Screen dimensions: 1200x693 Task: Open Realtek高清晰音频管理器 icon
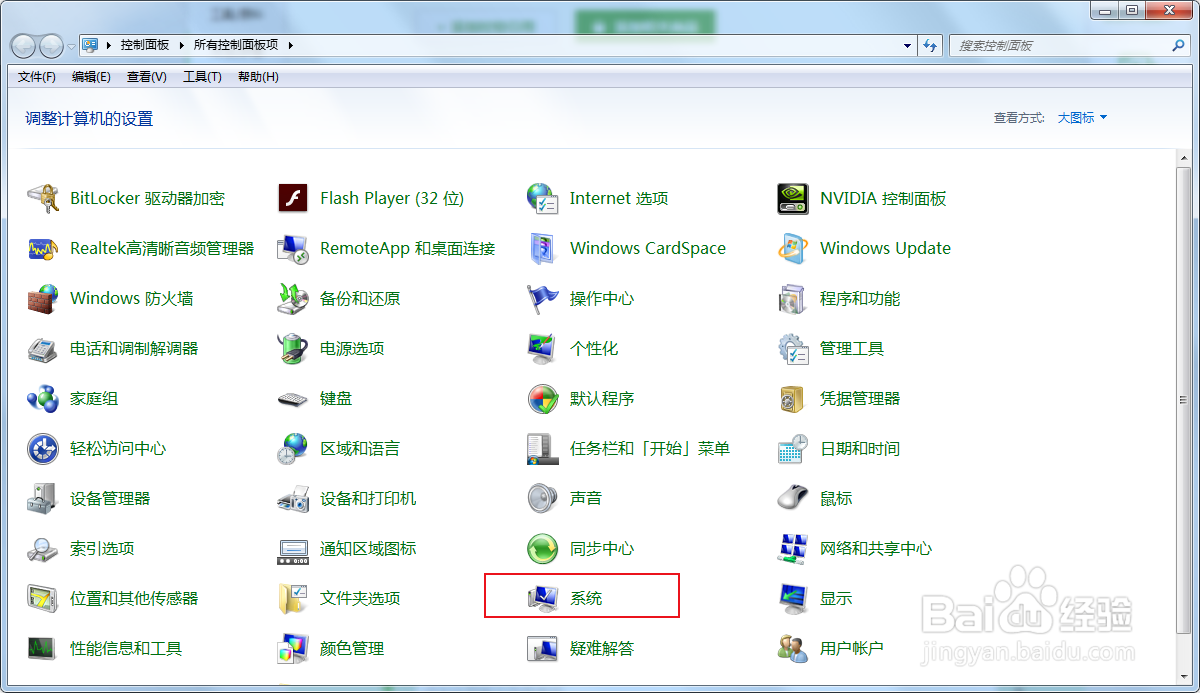click(x=43, y=248)
